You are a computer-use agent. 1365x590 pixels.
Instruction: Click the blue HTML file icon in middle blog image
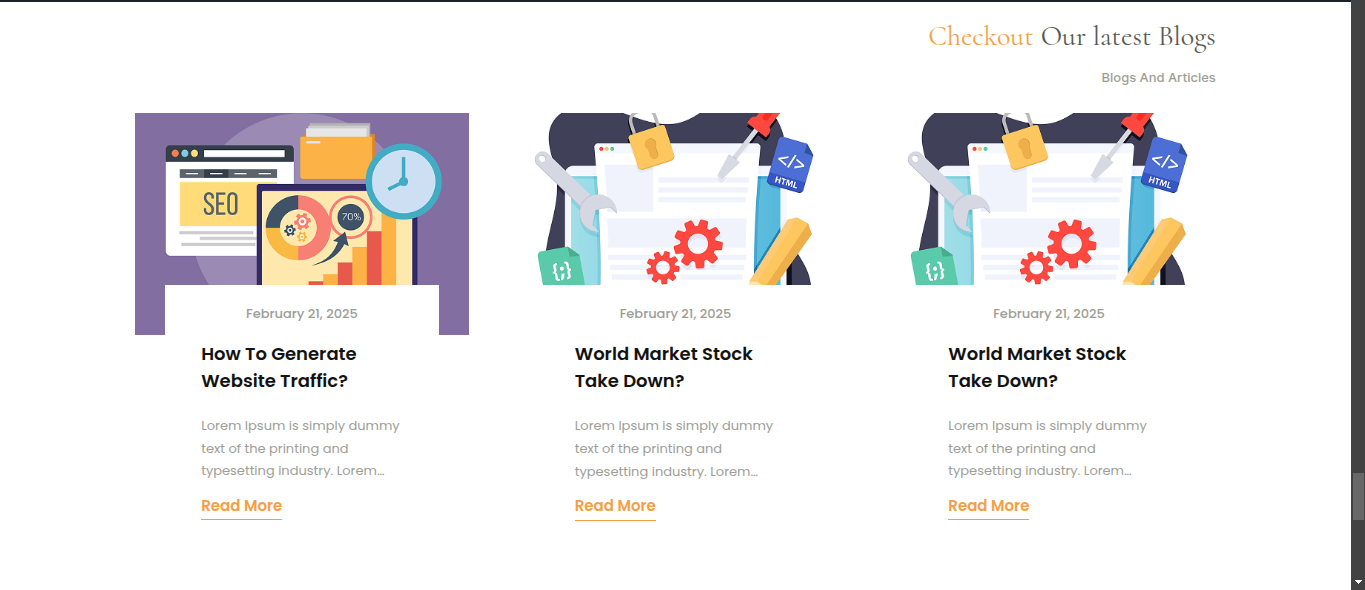[790, 165]
